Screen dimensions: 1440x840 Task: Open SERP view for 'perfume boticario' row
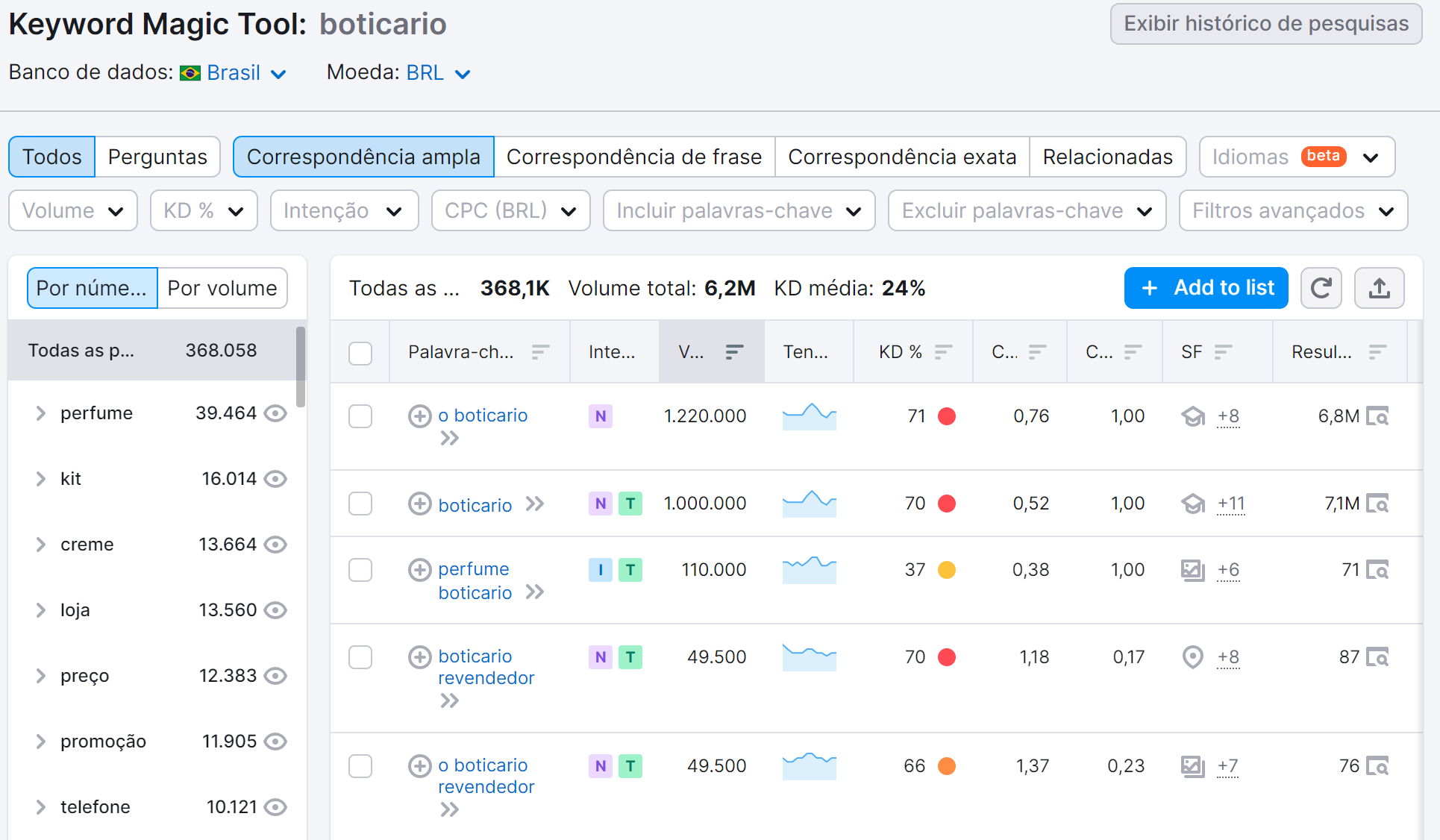coord(1377,571)
